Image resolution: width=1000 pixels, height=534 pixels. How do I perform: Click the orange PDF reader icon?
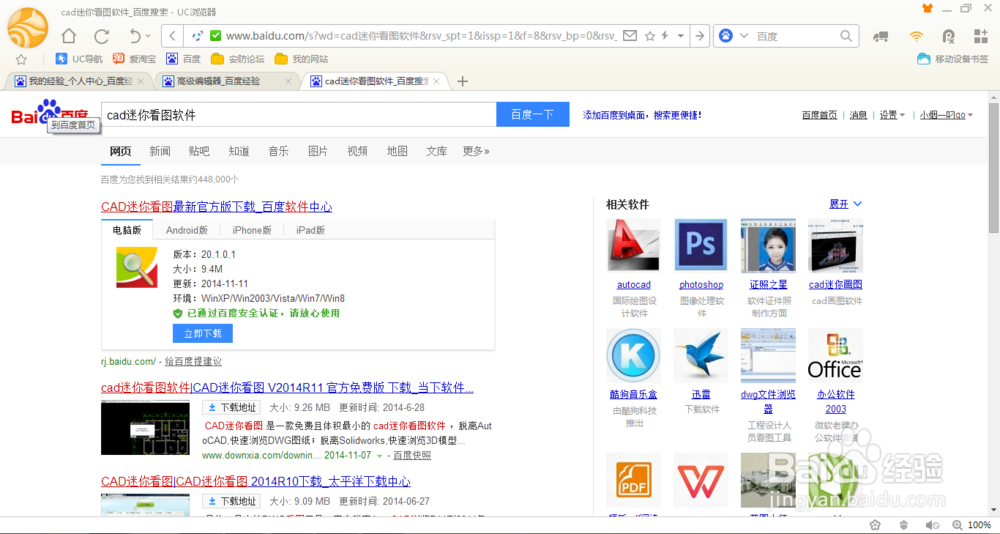[633, 480]
